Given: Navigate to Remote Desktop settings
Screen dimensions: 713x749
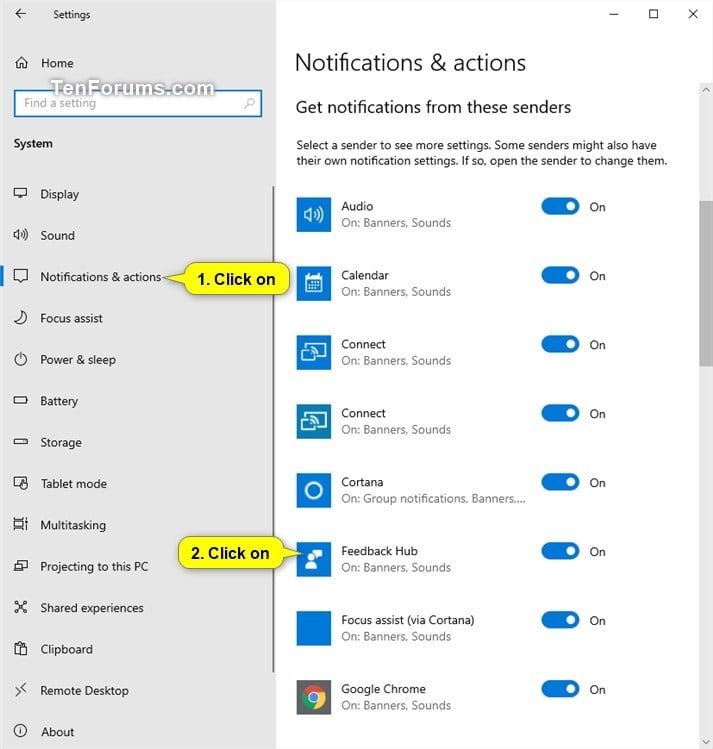Looking at the screenshot, I should tap(85, 690).
